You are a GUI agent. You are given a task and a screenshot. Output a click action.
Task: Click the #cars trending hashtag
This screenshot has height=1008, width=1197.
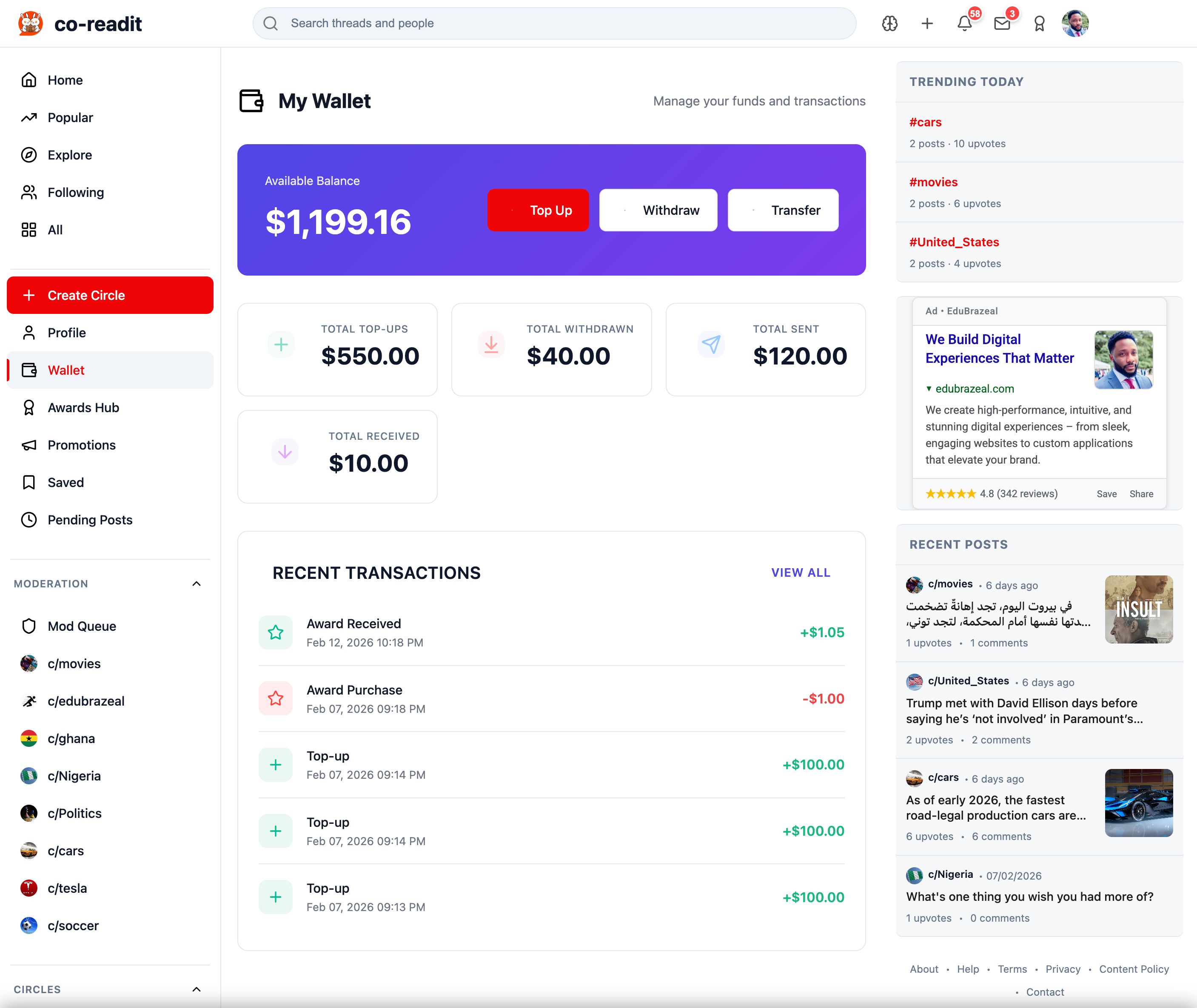(925, 122)
